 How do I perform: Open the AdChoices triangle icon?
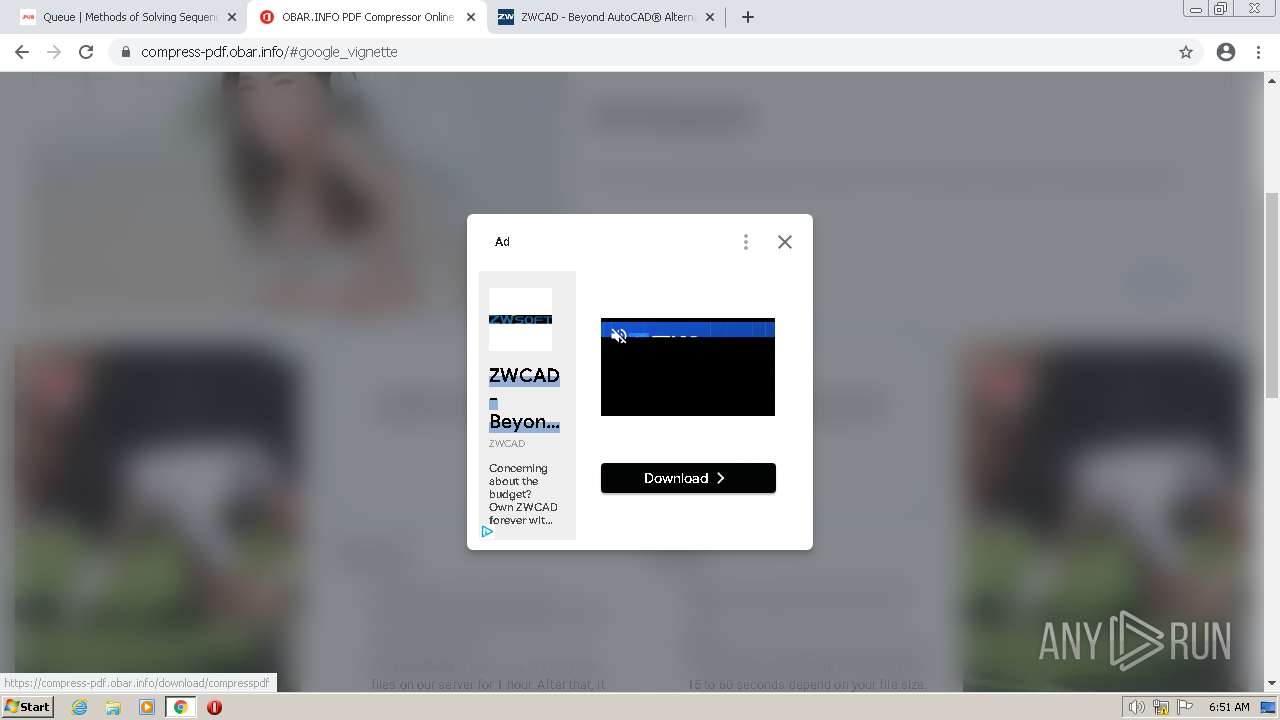487,531
